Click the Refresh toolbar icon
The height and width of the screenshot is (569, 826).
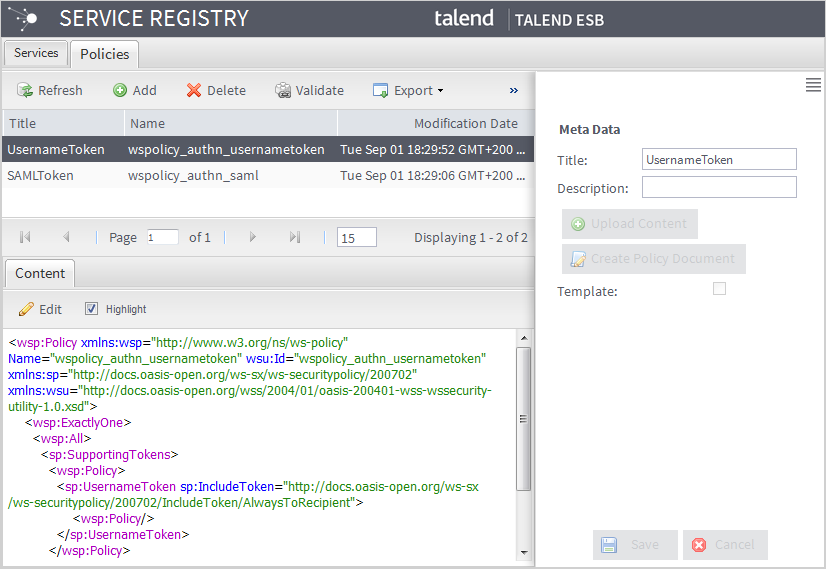click(x=25, y=90)
